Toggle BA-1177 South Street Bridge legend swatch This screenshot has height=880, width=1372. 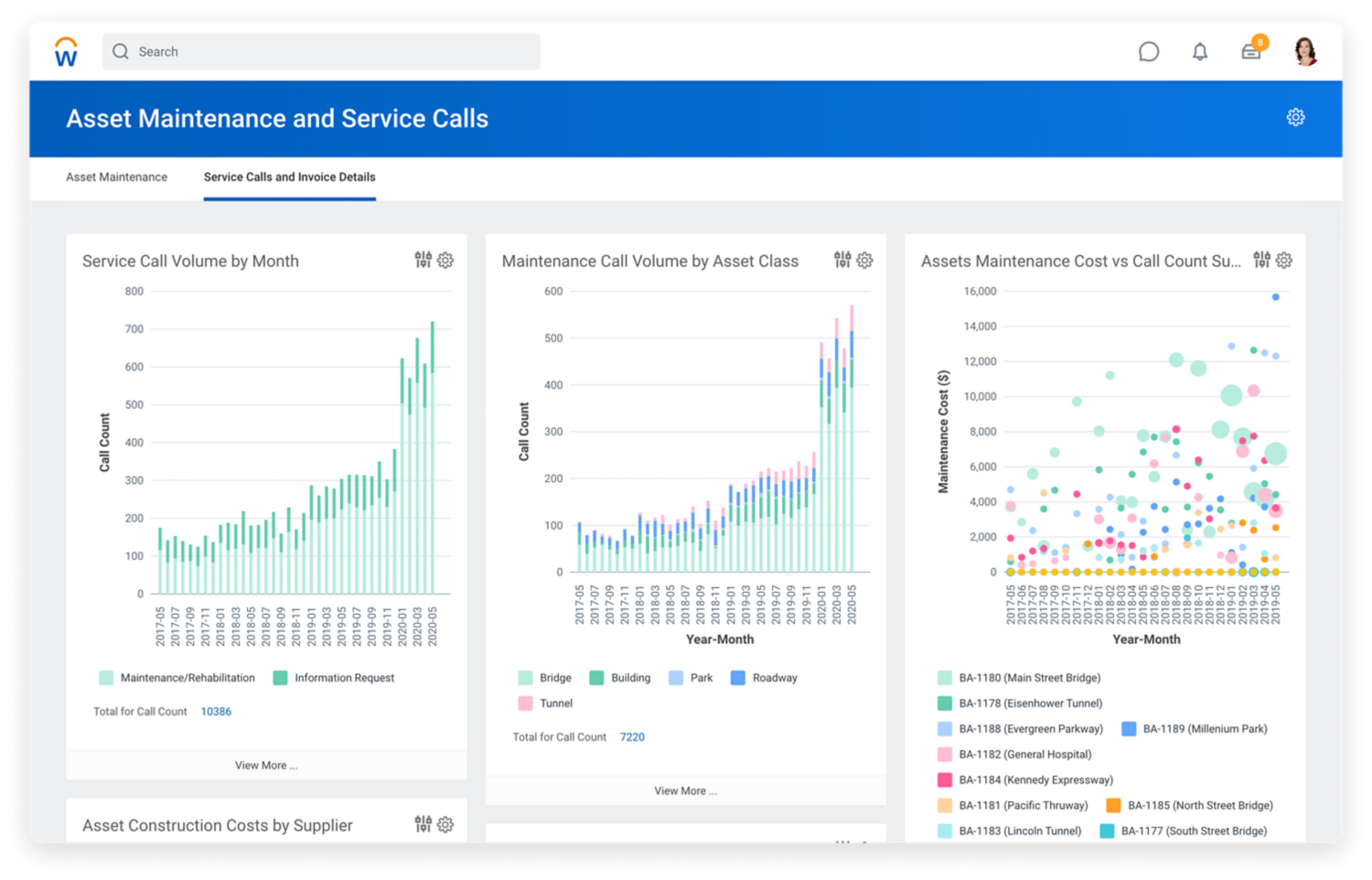coord(1107,832)
